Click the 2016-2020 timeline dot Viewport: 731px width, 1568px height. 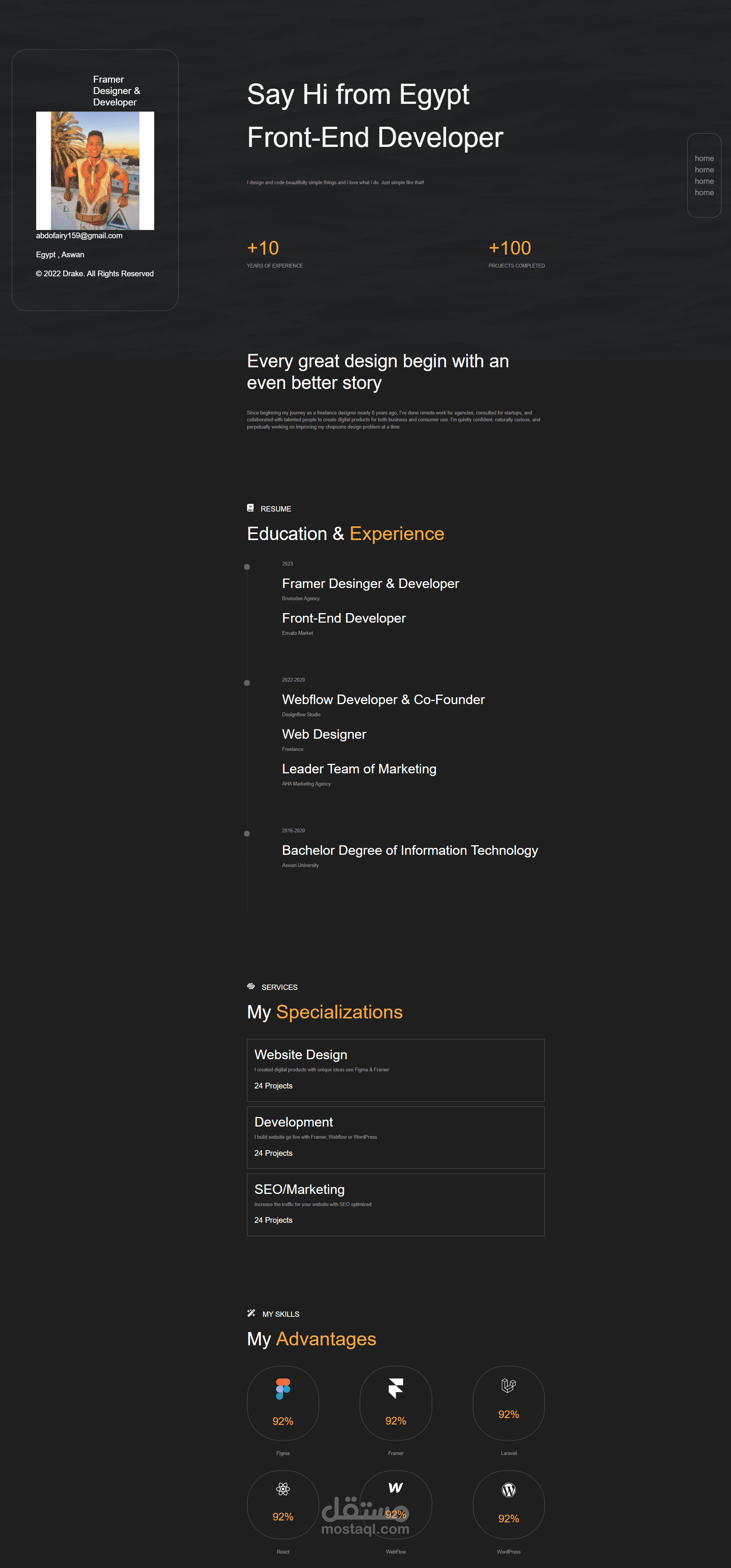(247, 834)
